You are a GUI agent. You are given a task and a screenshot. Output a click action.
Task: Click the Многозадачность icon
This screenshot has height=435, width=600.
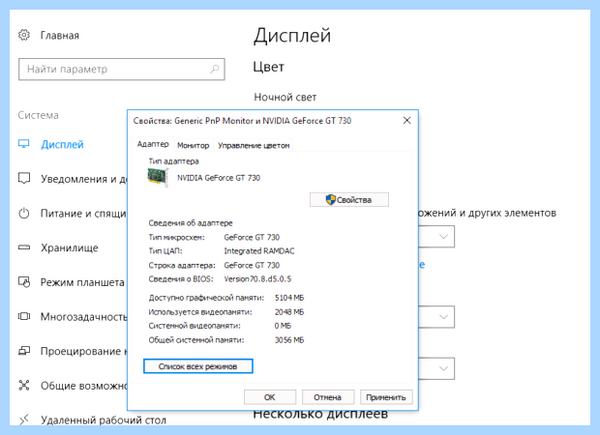[24, 316]
